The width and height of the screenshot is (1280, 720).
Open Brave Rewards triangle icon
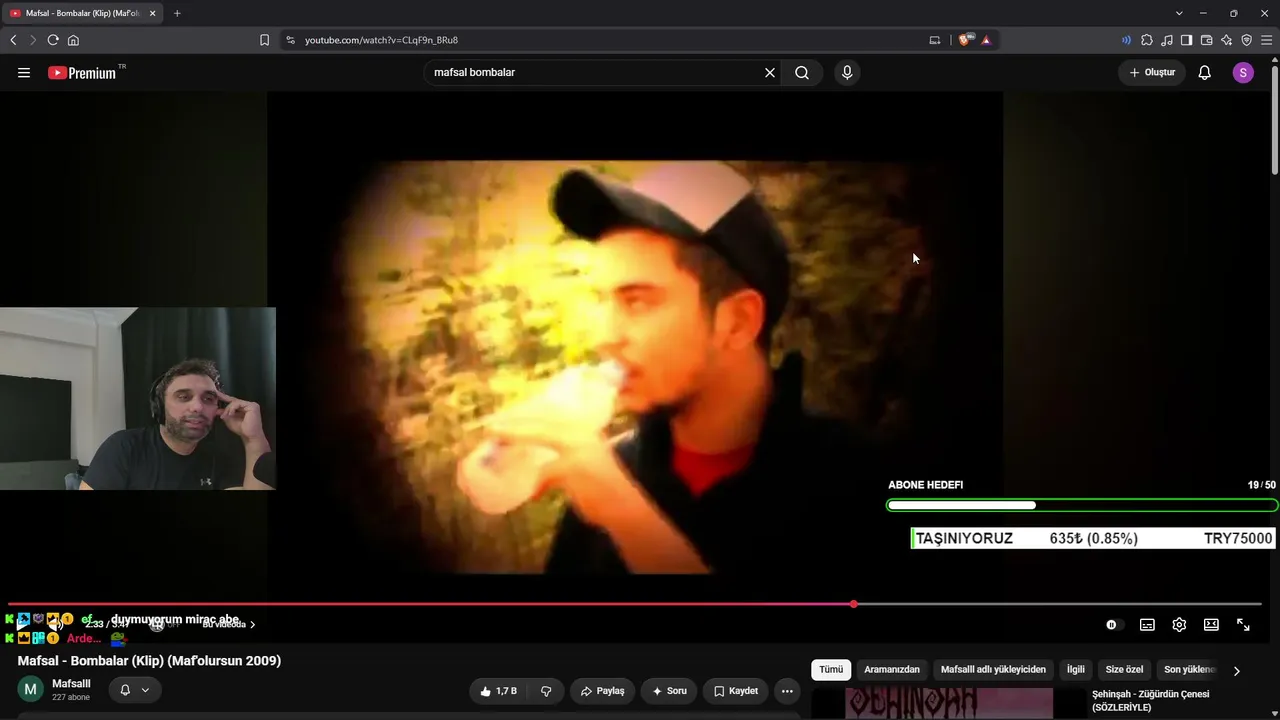986,40
